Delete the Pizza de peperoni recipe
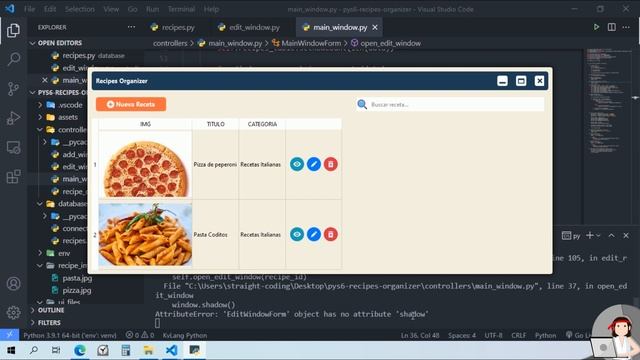Screen dimensions: 640x360 click(331, 164)
